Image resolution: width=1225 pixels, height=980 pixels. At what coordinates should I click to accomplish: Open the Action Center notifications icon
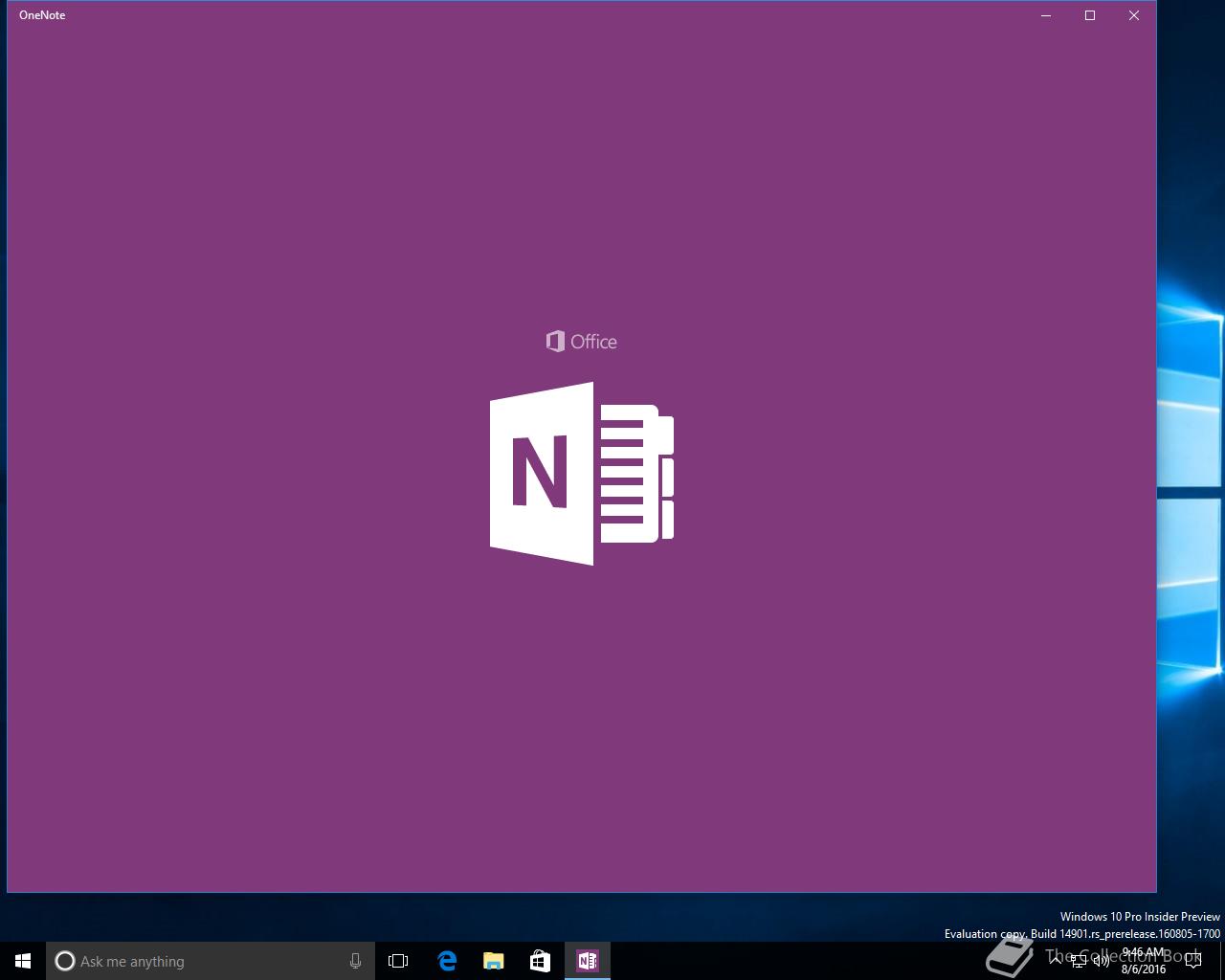coord(1193,961)
